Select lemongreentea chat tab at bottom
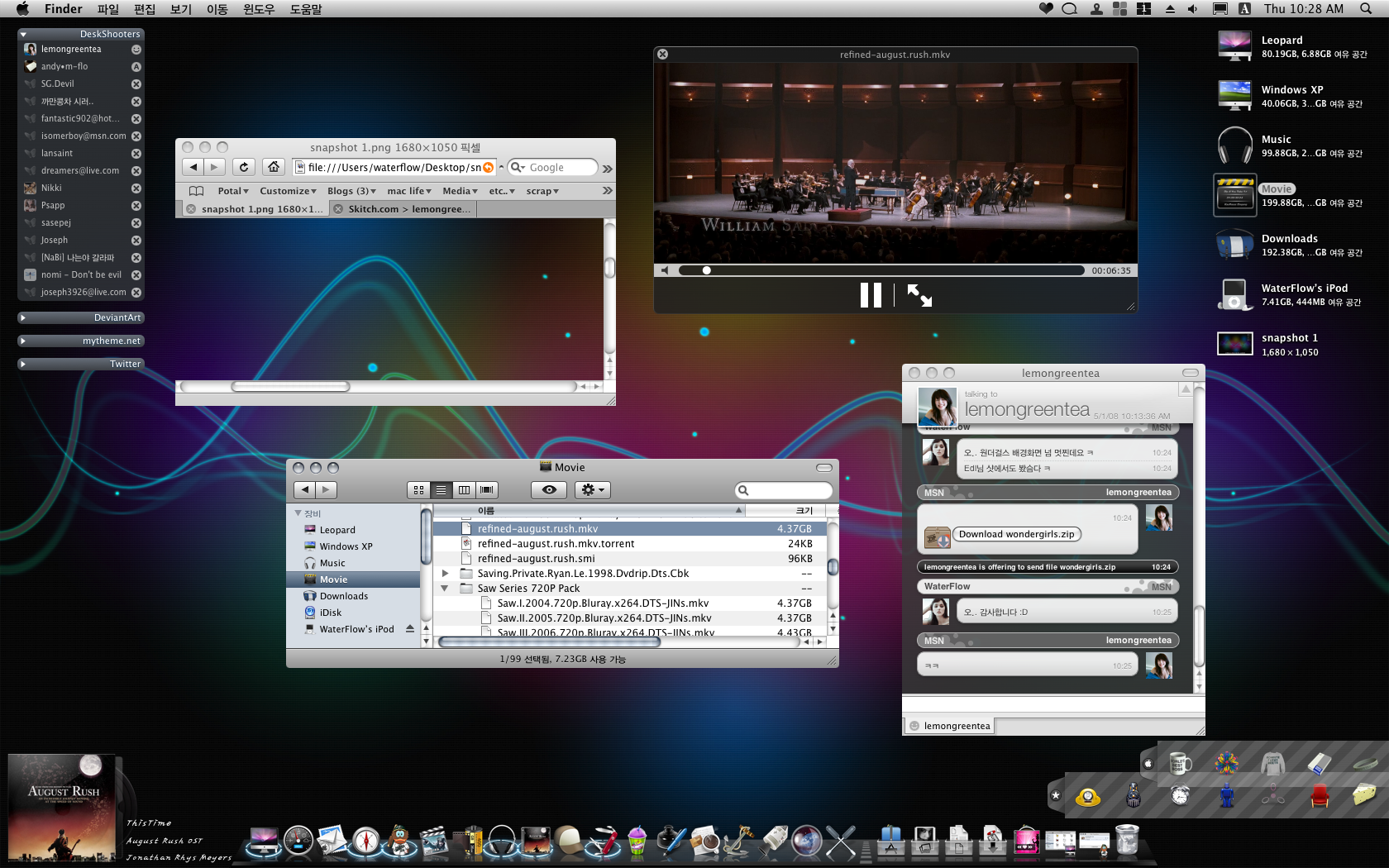 949,726
